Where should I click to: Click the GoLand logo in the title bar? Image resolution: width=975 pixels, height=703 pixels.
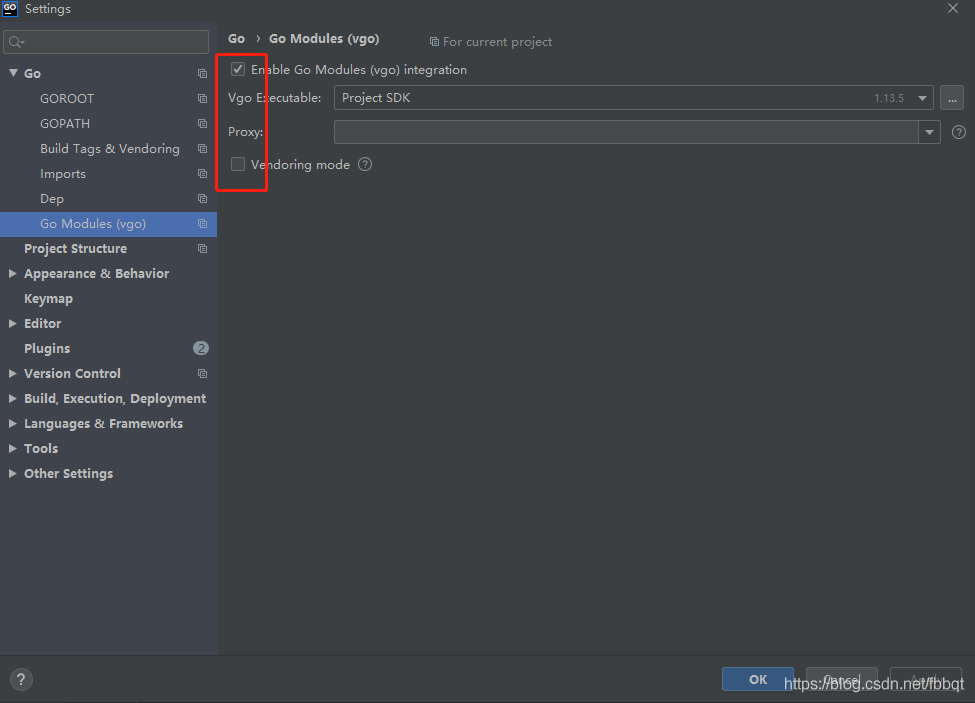click(10, 8)
